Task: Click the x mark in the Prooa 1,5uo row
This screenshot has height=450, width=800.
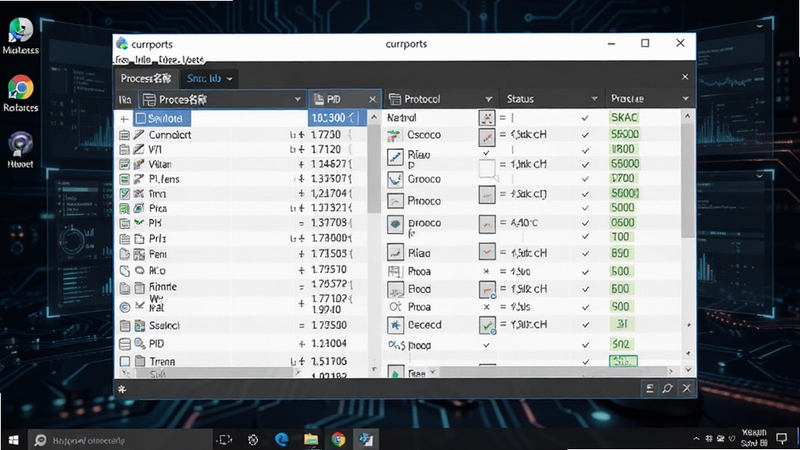Action: coord(486,272)
